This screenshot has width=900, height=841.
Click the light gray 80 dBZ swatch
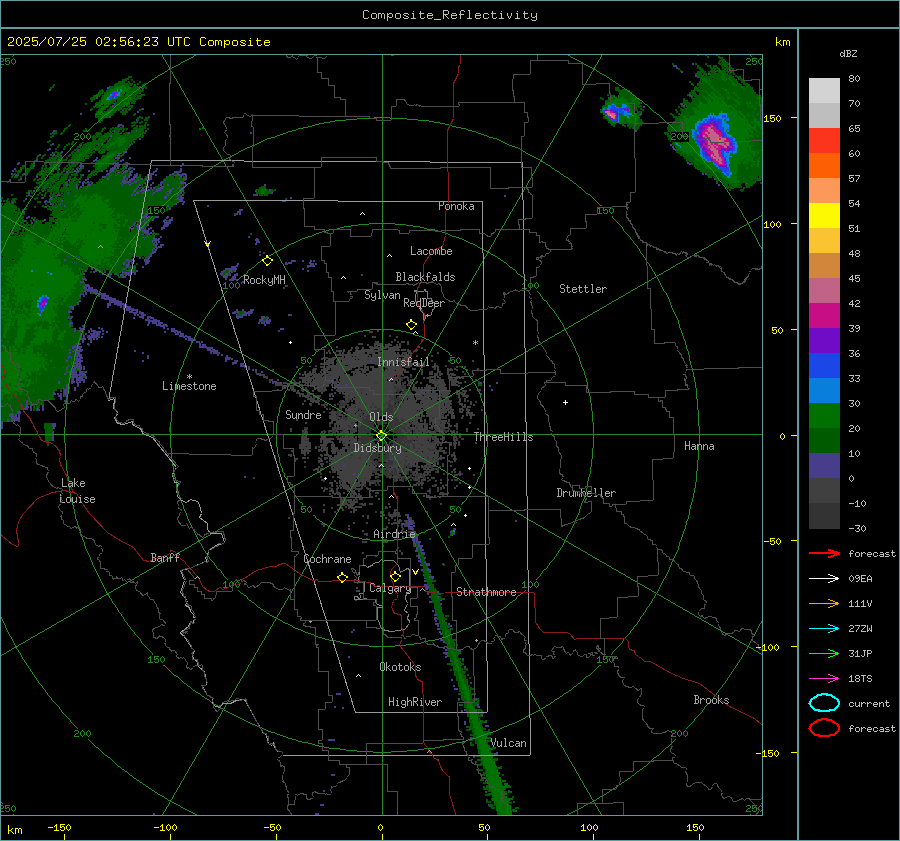coord(824,90)
